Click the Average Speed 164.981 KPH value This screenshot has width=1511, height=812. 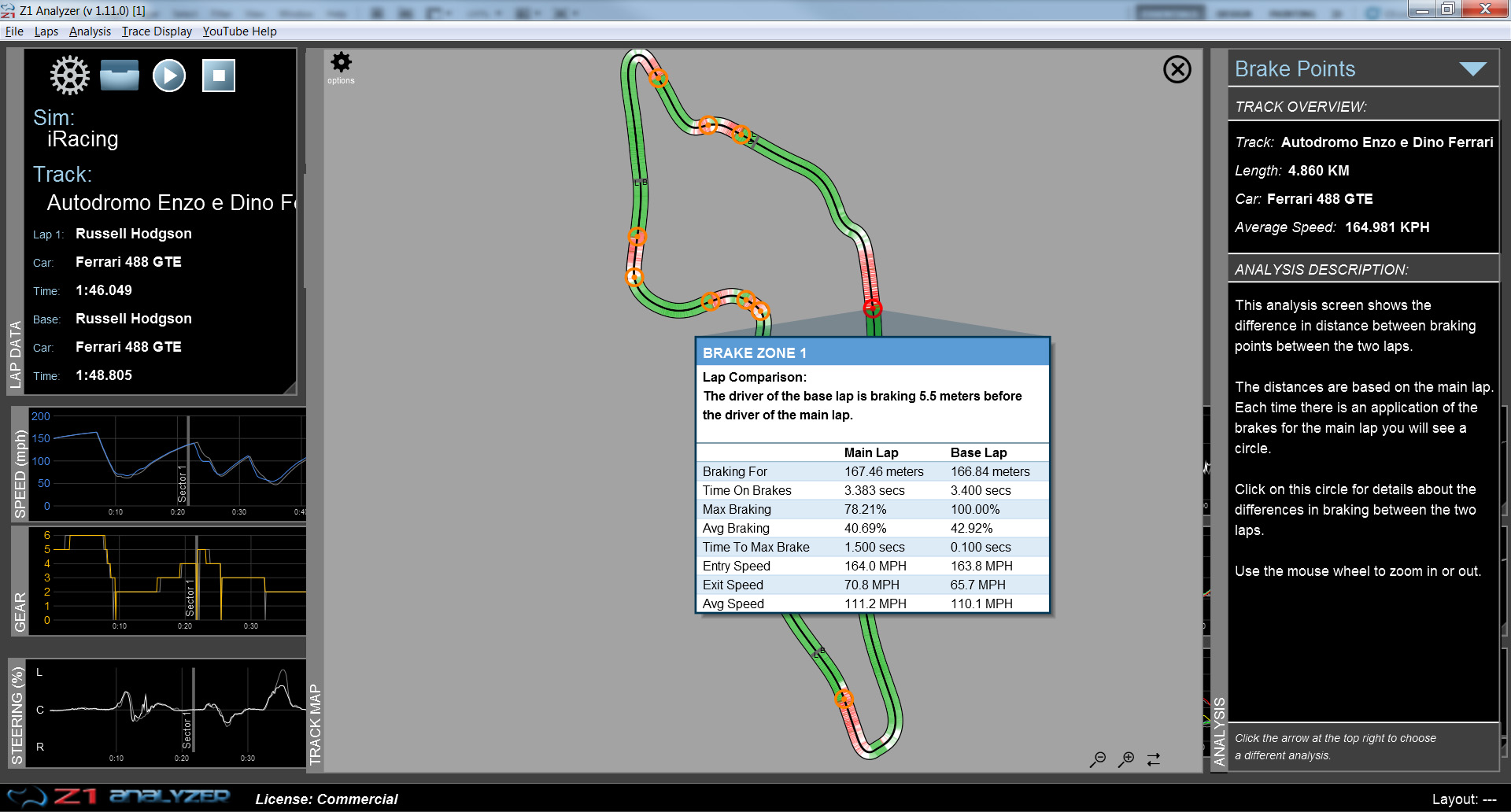(1387, 227)
